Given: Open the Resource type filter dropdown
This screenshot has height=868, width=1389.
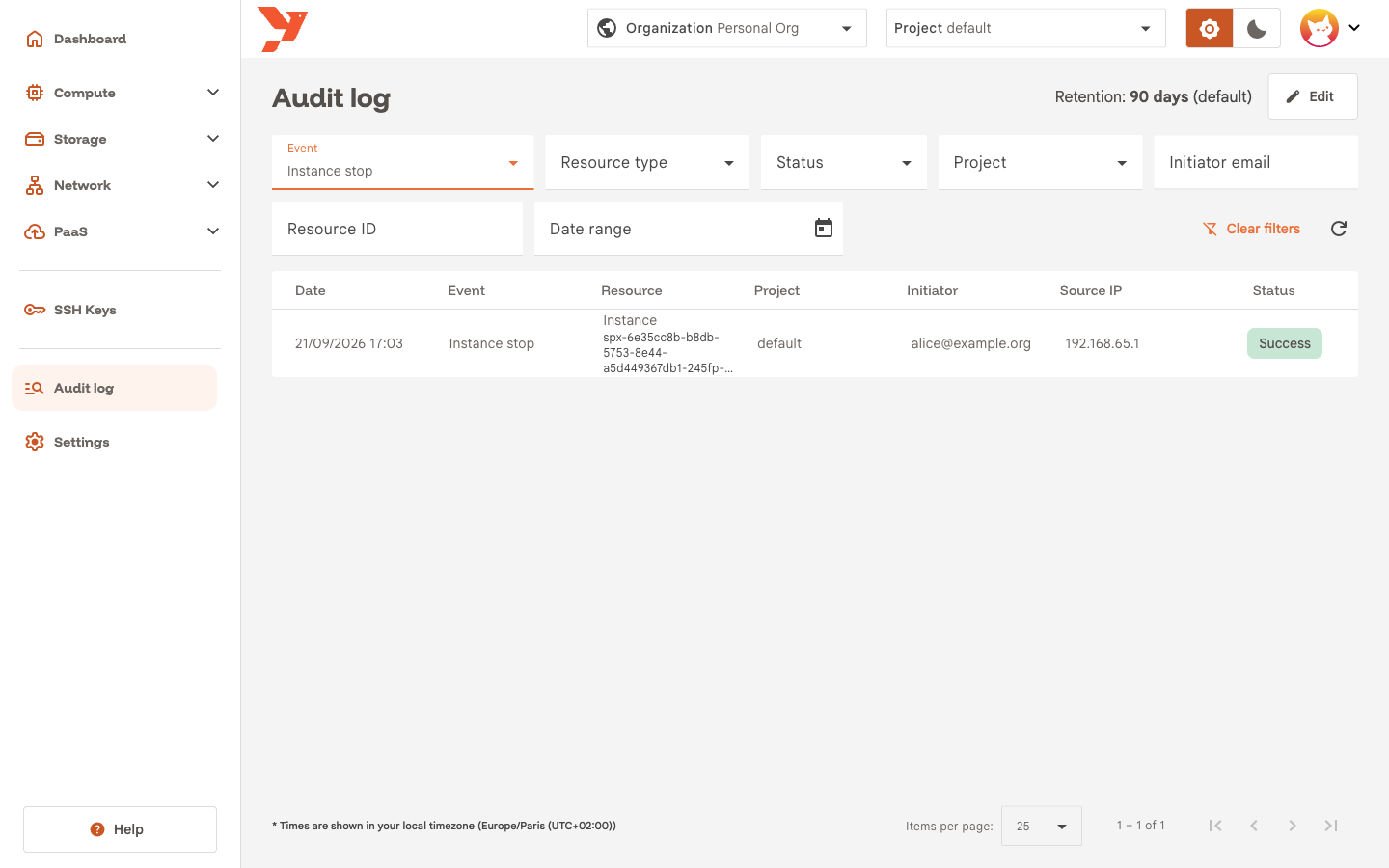Looking at the screenshot, I should point(647,162).
